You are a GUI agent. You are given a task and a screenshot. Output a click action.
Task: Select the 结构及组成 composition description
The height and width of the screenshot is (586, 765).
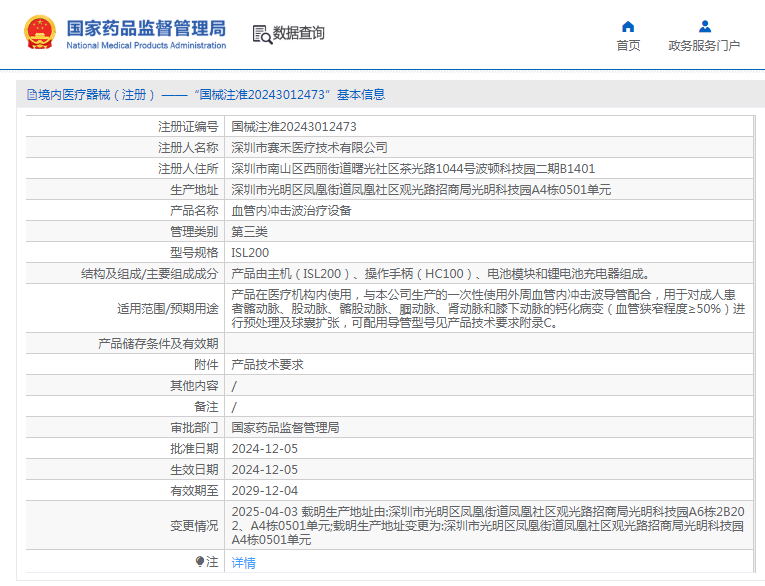[441, 274]
